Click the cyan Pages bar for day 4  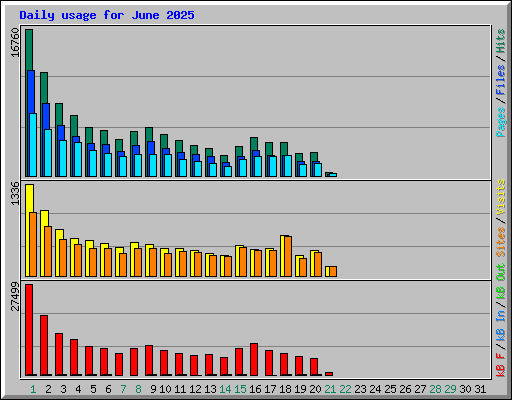[78, 159]
